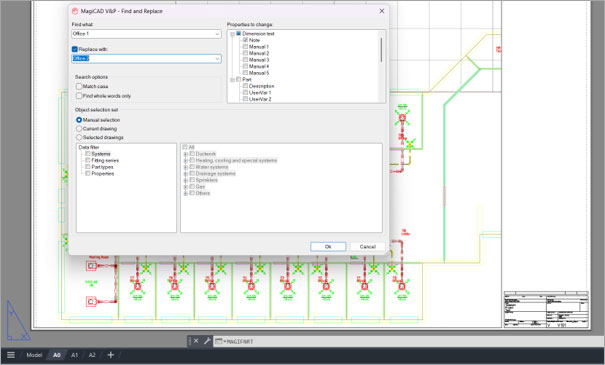Switch to the Model tab
Screen dimensions: 605x365
[34, 355]
